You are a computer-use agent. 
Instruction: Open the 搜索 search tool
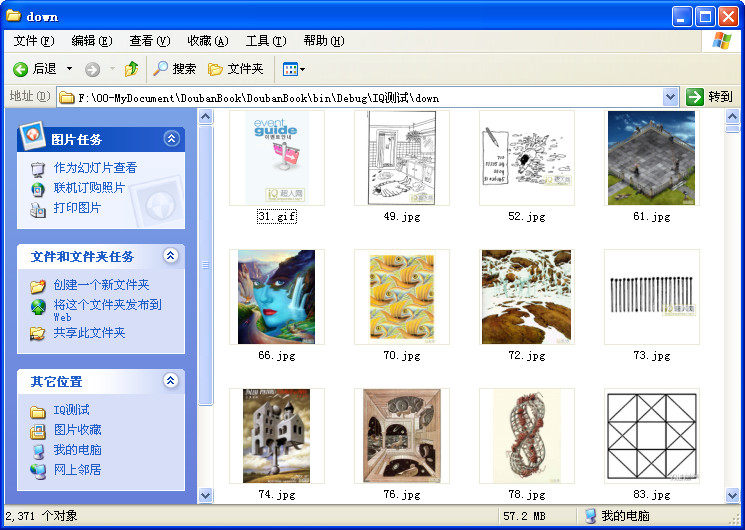click(x=174, y=69)
